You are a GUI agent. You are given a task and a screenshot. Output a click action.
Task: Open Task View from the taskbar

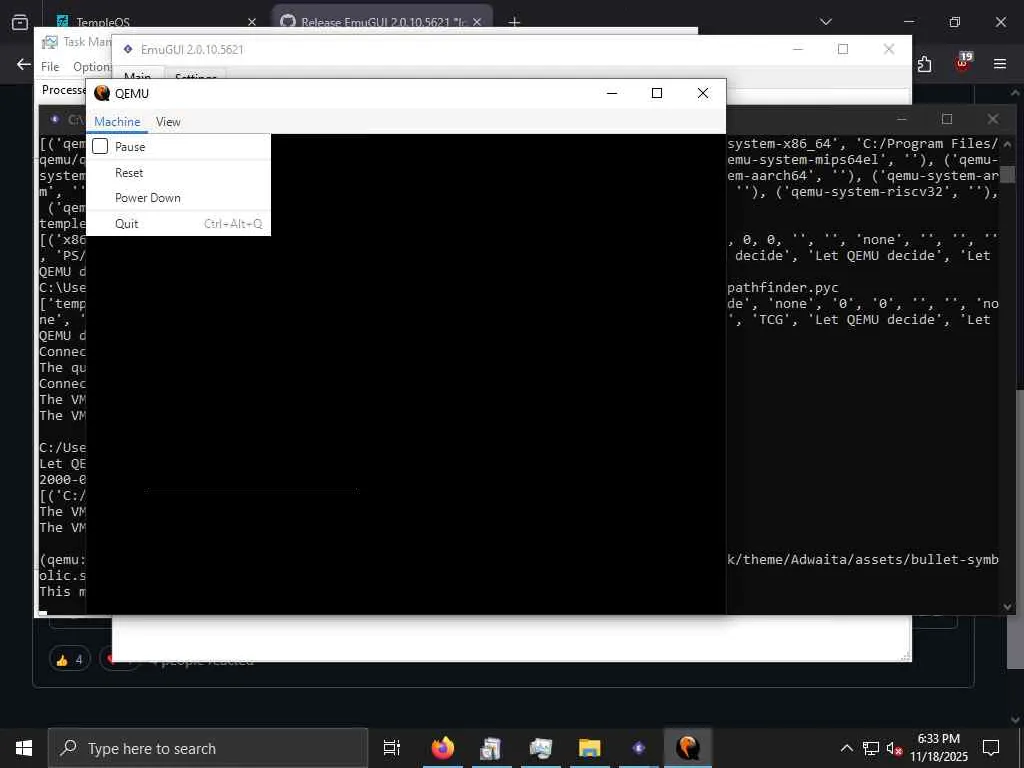click(392, 748)
